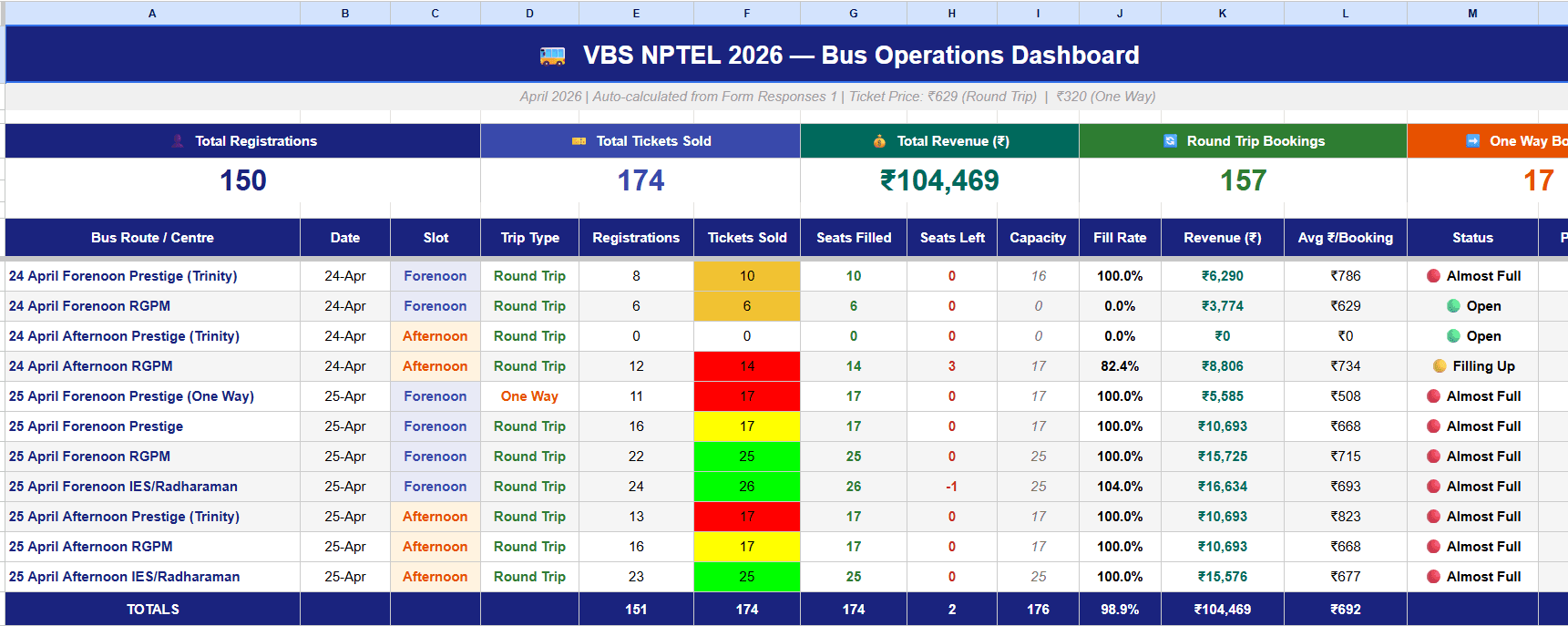Click the Seats Left header cell

(952, 238)
